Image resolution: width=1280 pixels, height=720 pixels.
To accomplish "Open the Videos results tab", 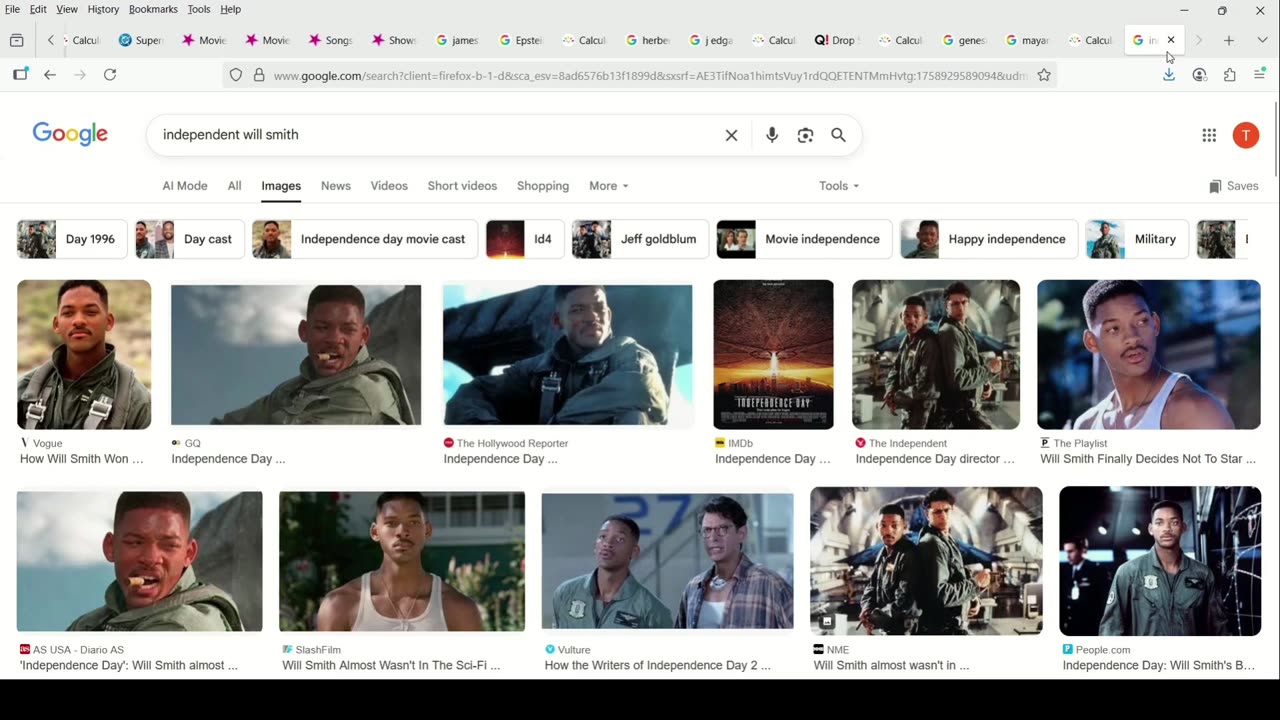I will (389, 186).
